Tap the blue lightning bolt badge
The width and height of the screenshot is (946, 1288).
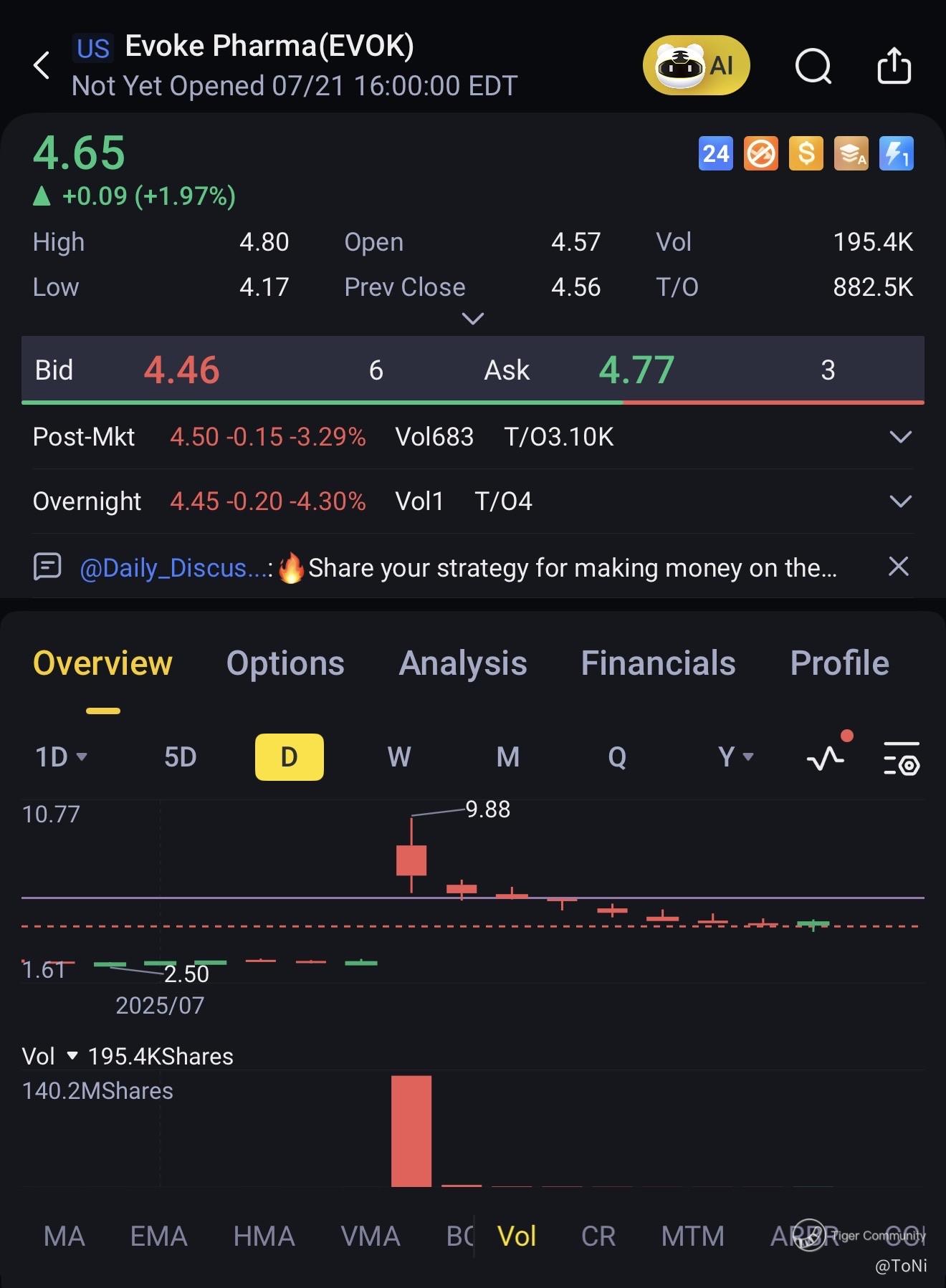896,153
